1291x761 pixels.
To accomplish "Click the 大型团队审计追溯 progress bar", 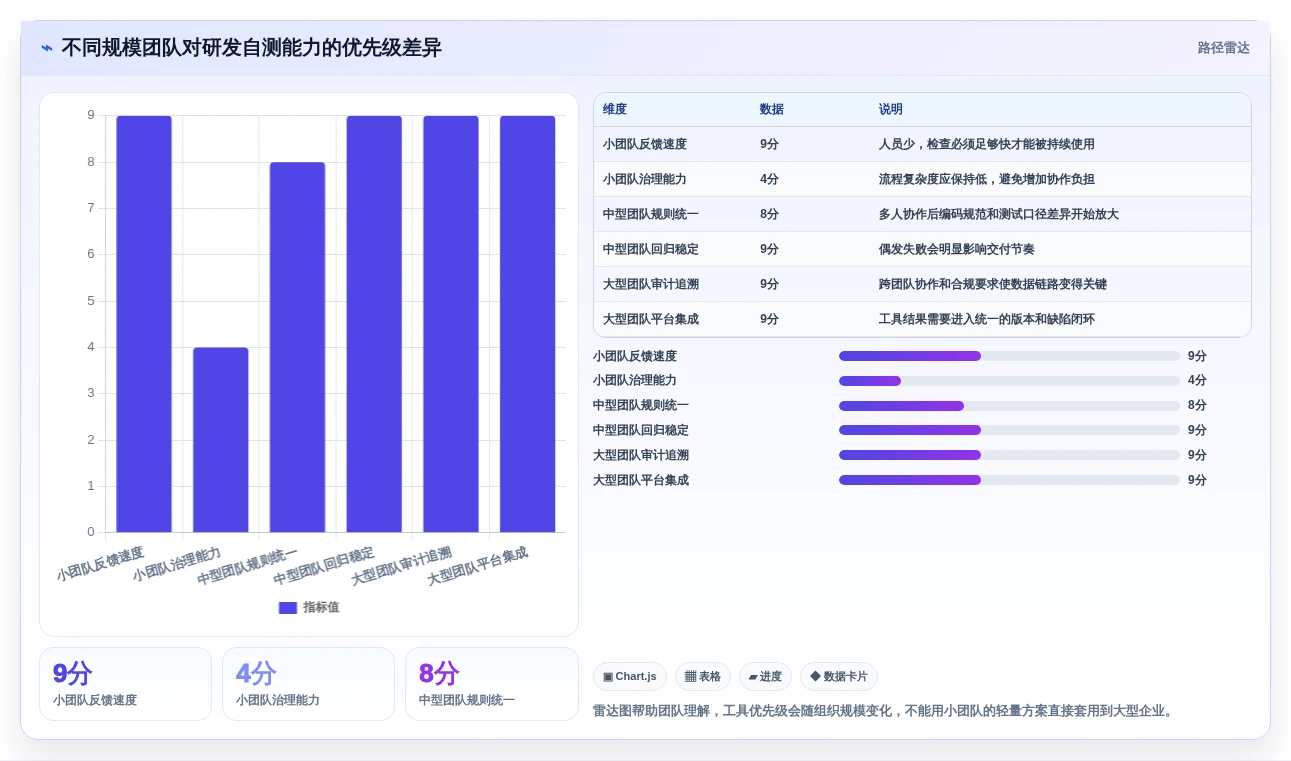I will pyautogui.click(x=1009, y=455).
